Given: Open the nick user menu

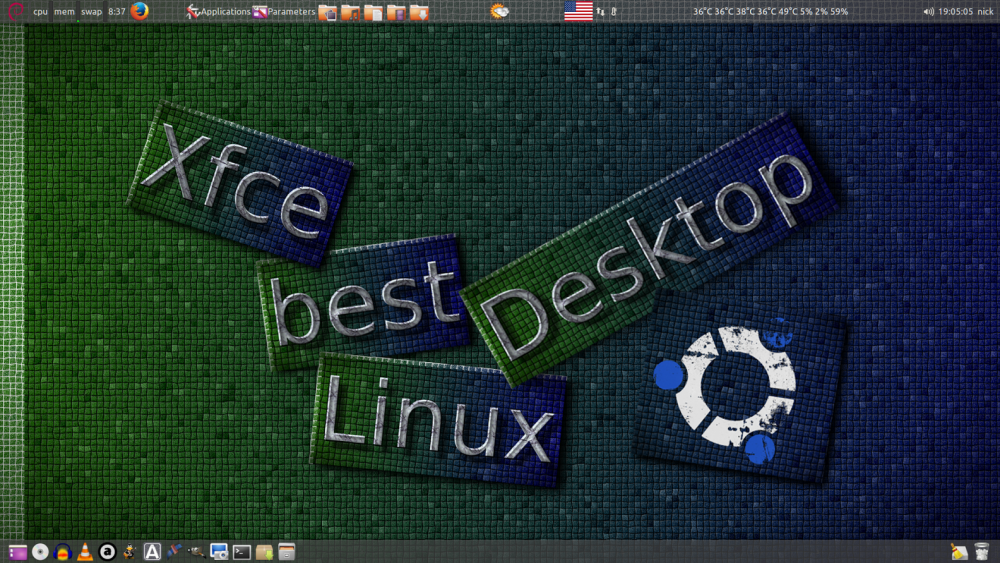Looking at the screenshot, I should tap(985, 11).
